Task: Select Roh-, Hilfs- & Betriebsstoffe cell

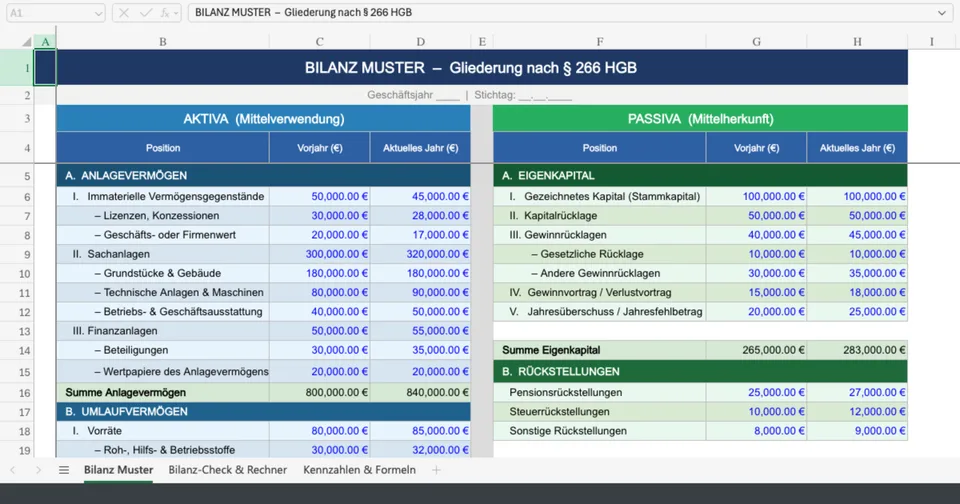Action: click(x=163, y=449)
